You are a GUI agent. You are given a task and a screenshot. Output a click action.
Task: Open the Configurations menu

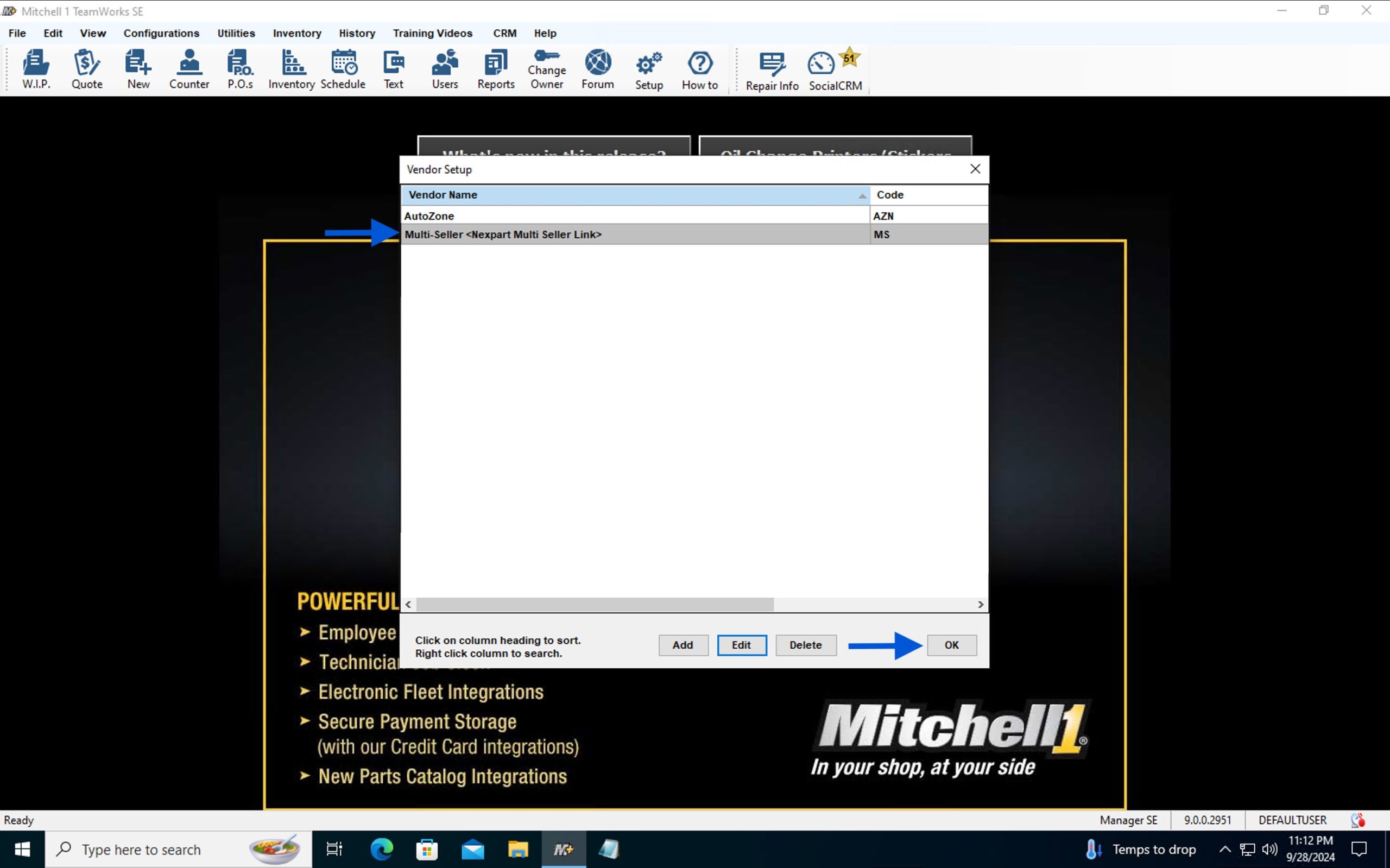point(161,33)
